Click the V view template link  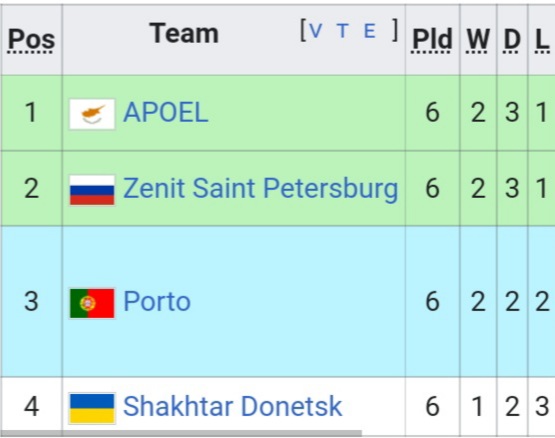(x=315, y=31)
